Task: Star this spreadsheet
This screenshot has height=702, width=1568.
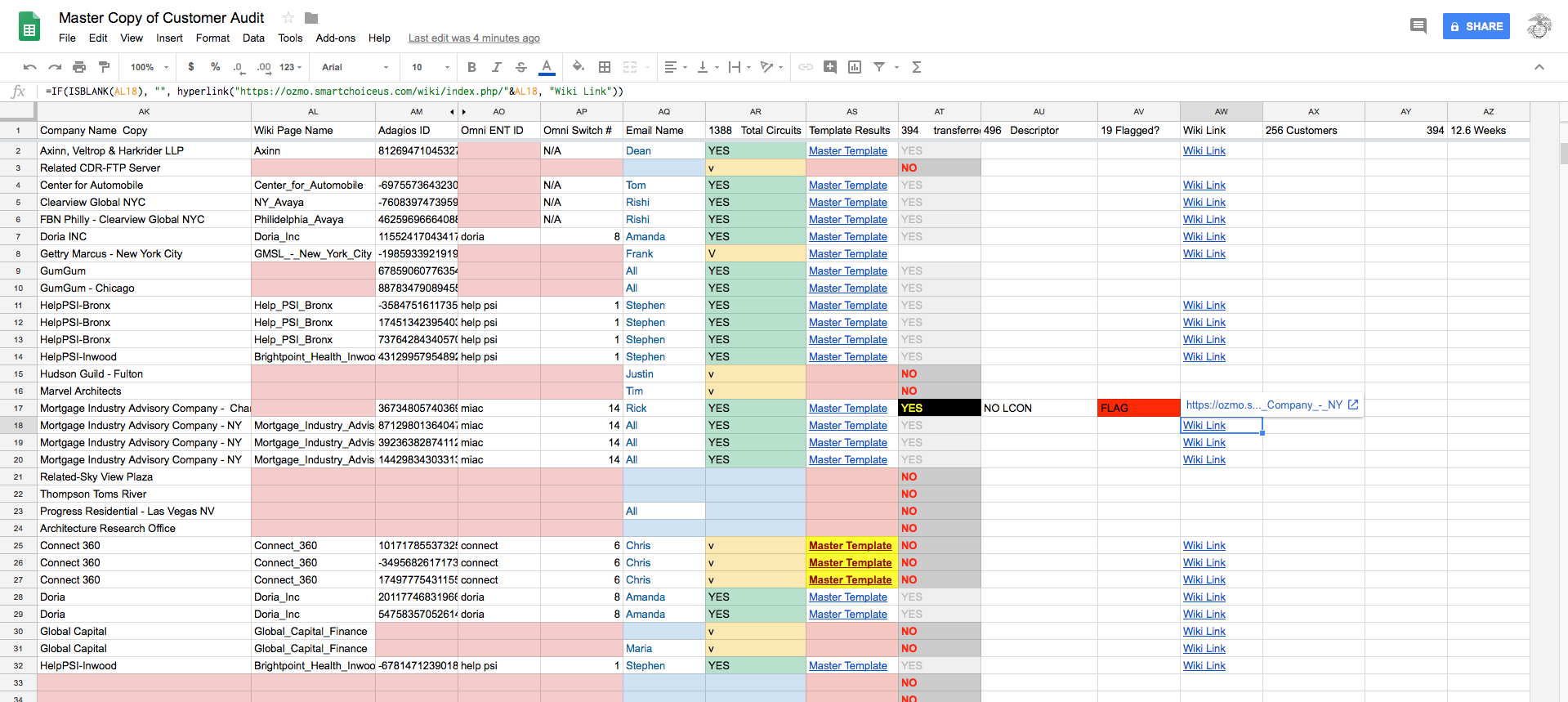Action: 288,17
